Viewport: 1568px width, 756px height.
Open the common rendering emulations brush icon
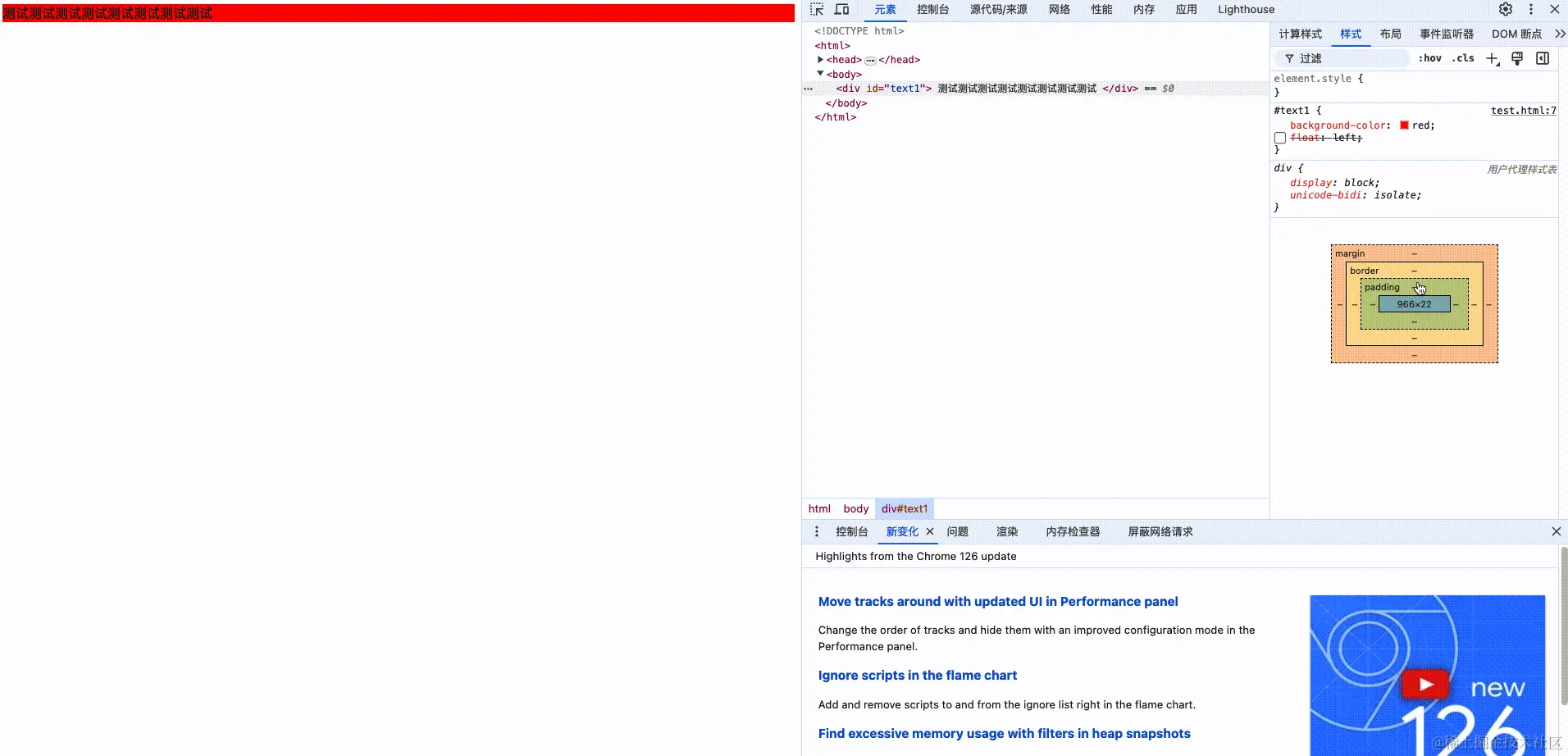click(x=1518, y=58)
